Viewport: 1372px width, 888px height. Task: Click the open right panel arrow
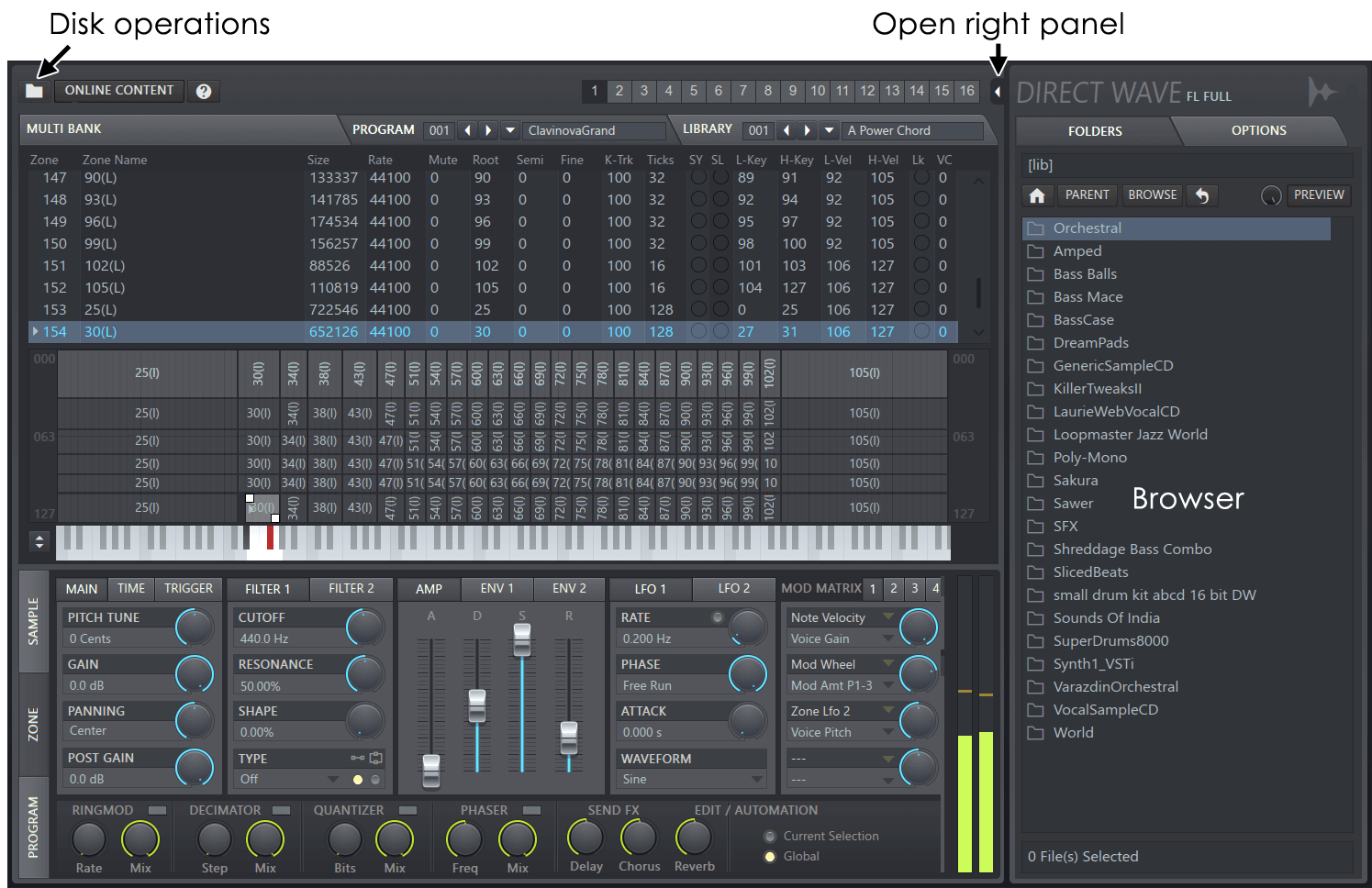tap(998, 91)
